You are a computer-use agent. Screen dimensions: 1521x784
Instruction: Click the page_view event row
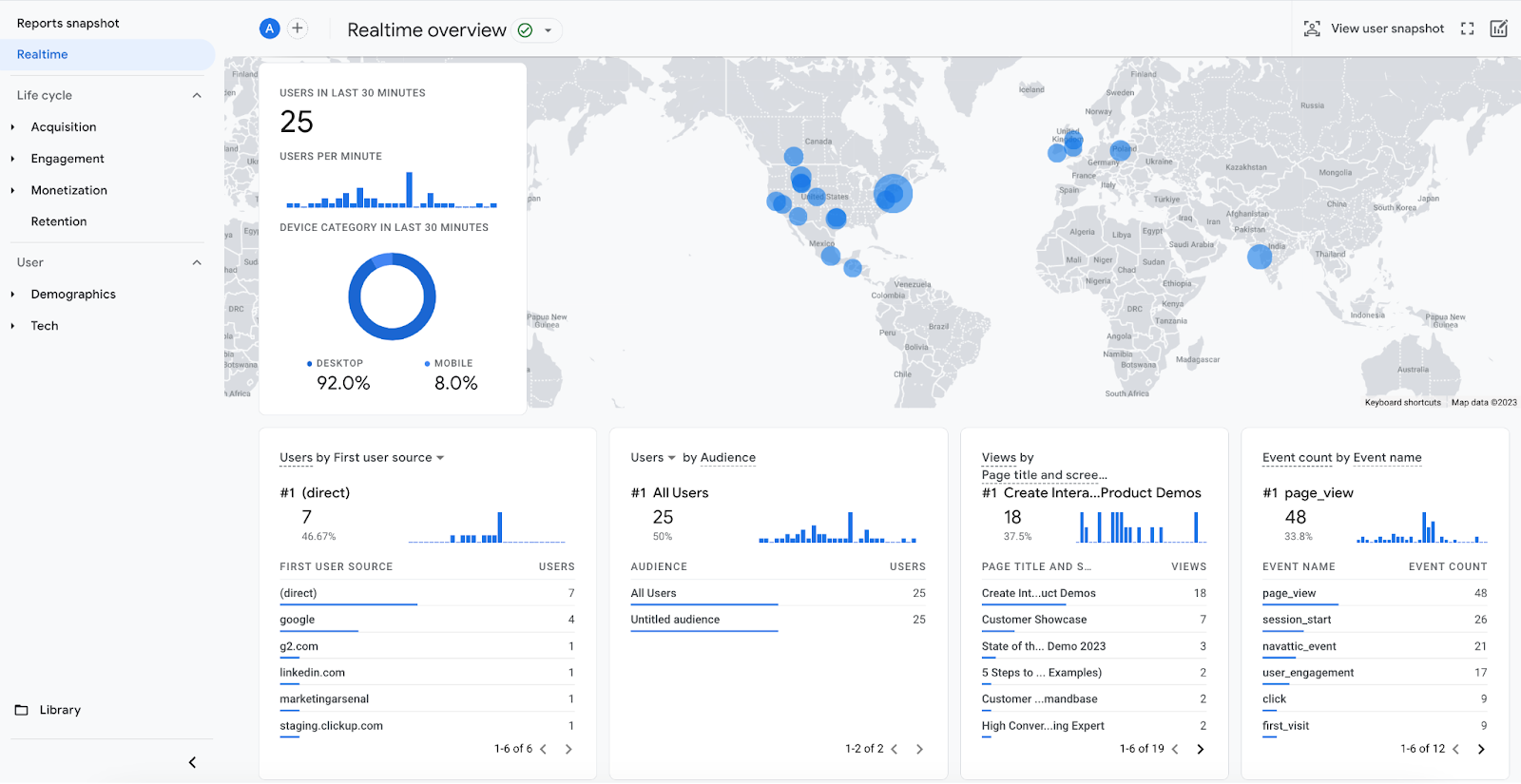1375,593
